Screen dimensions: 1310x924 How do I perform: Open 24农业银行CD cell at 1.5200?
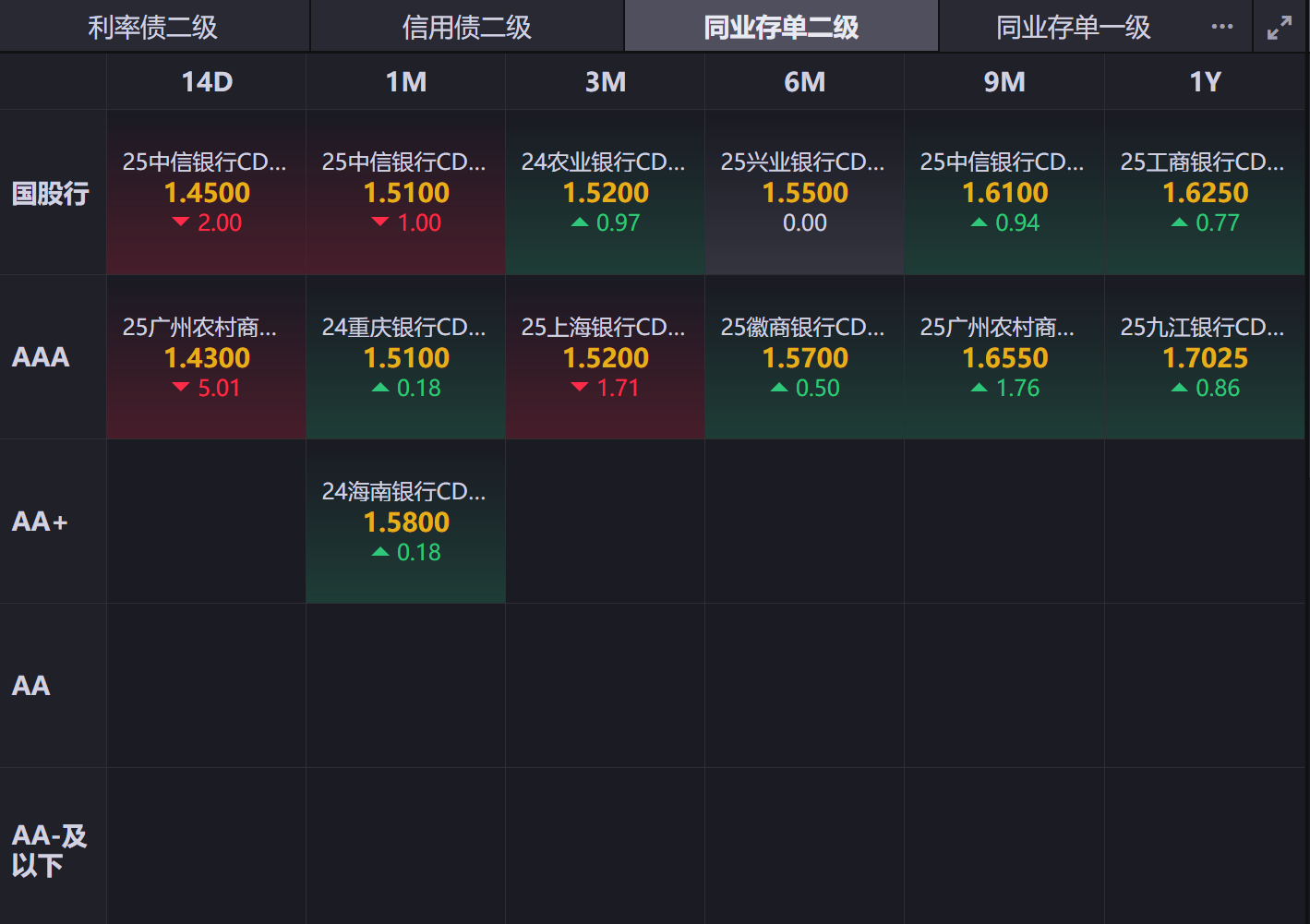coord(606,193)
